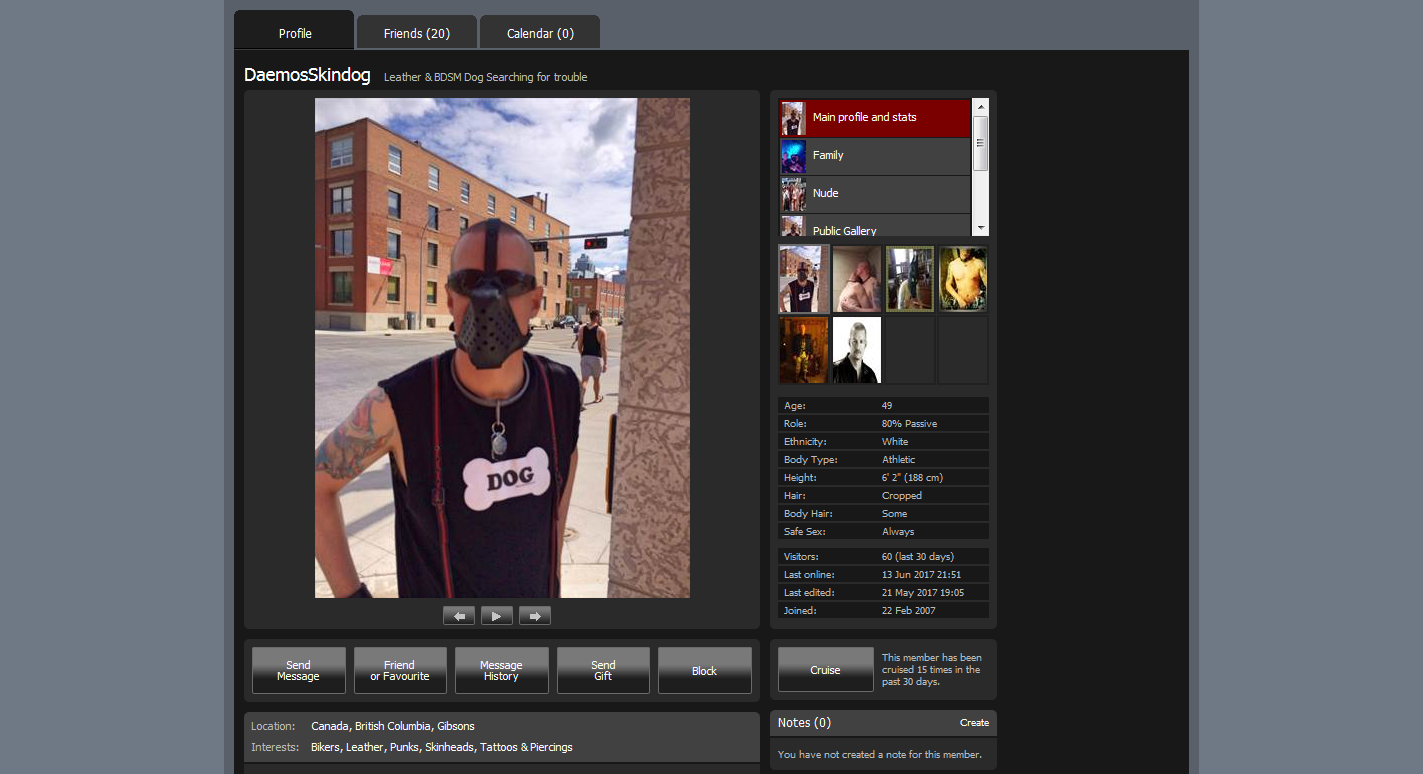Screen dimensions: 1423x774
Task: Open the Profile tab
Action: click(295, 33)
